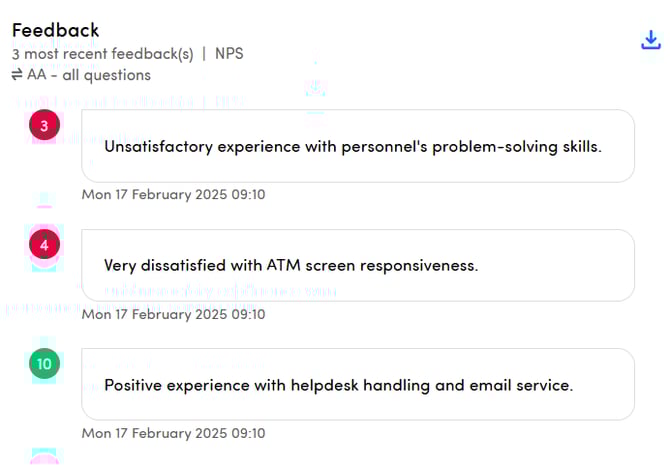Click the red score 3 badge
Image resolution: width=670 pixels, height=465 pixels.
click(x=44, y=125)
